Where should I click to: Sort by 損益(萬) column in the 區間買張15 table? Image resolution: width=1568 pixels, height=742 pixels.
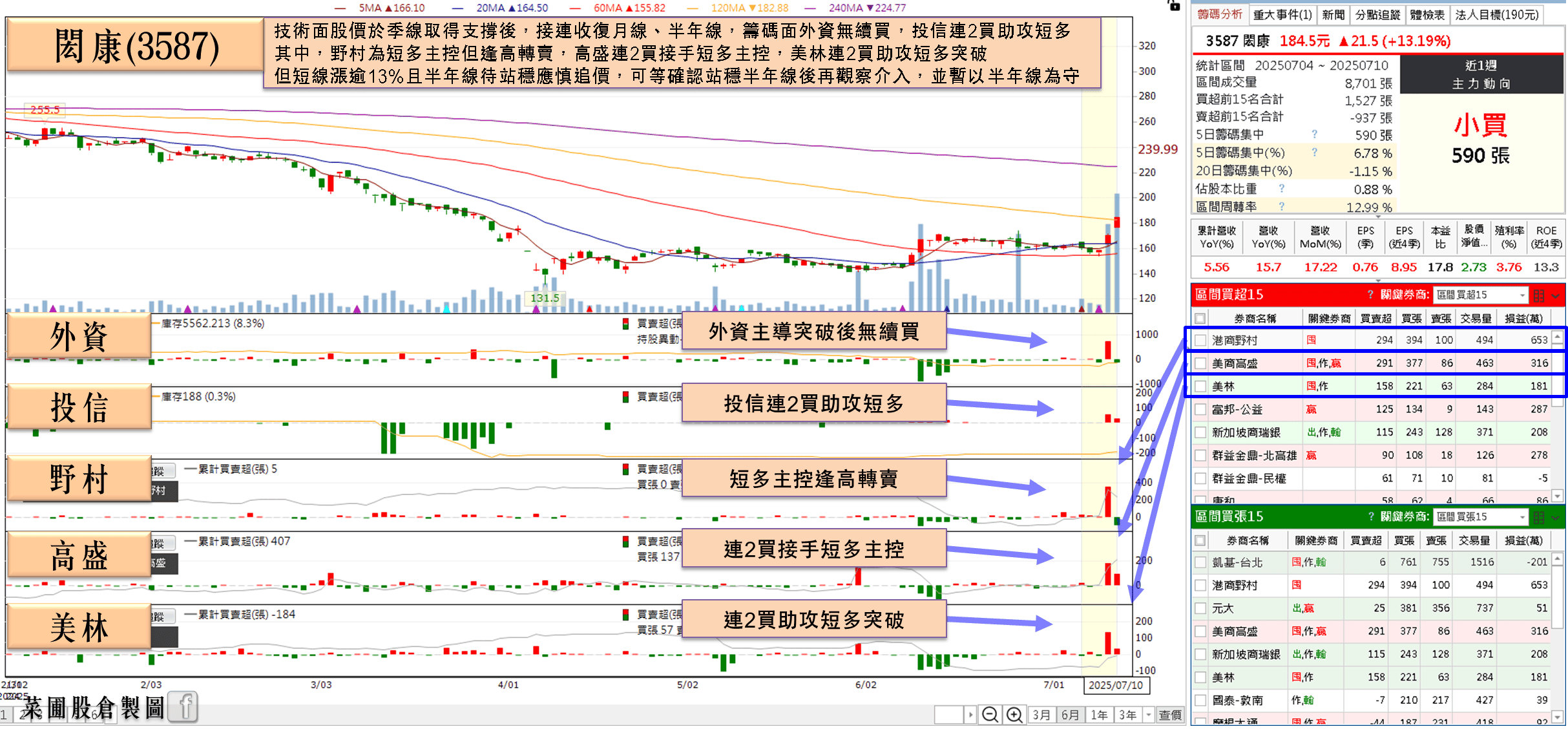coord(1523,540)
